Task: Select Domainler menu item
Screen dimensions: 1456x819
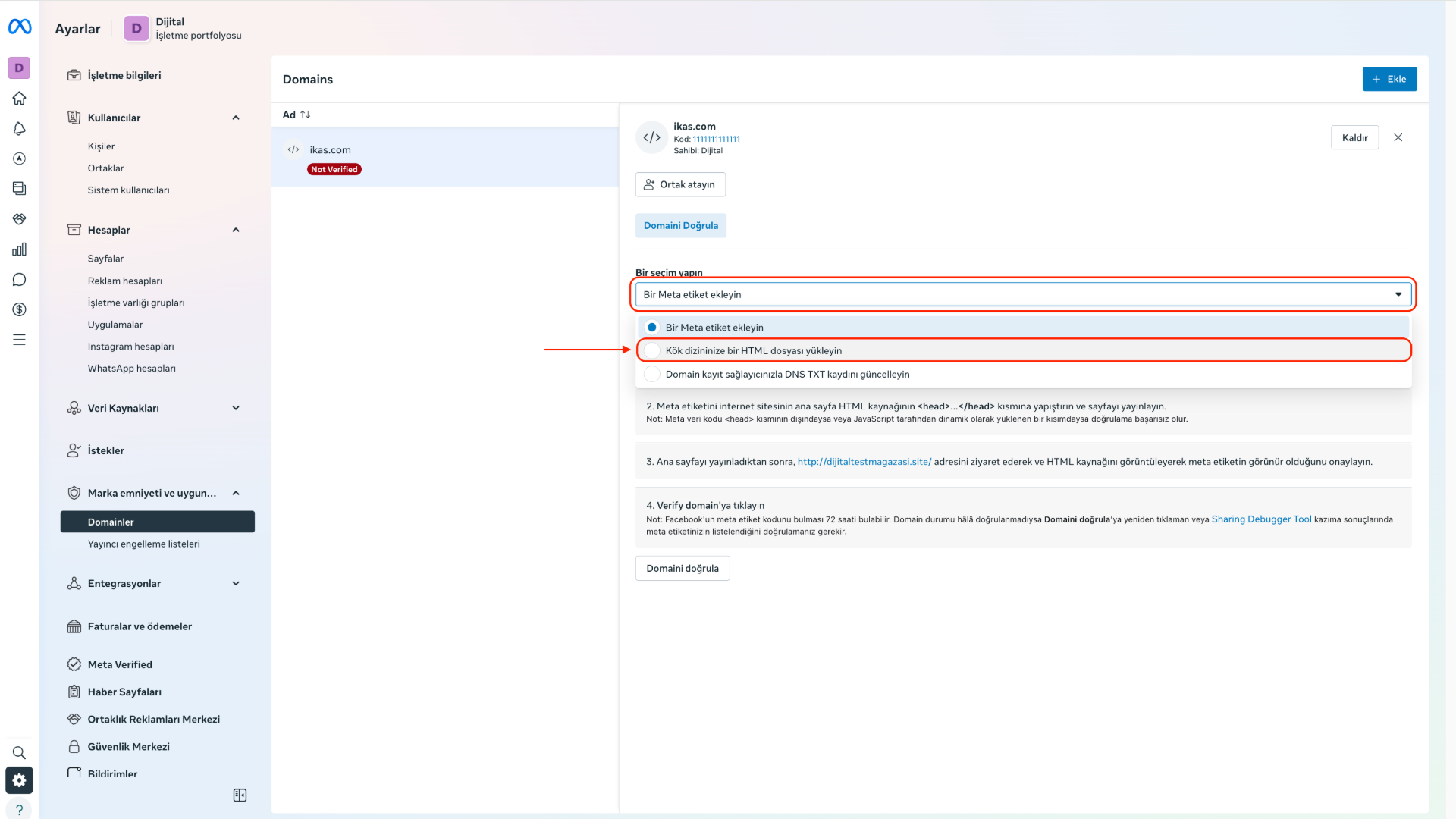Action: click(x=158, y=522)
